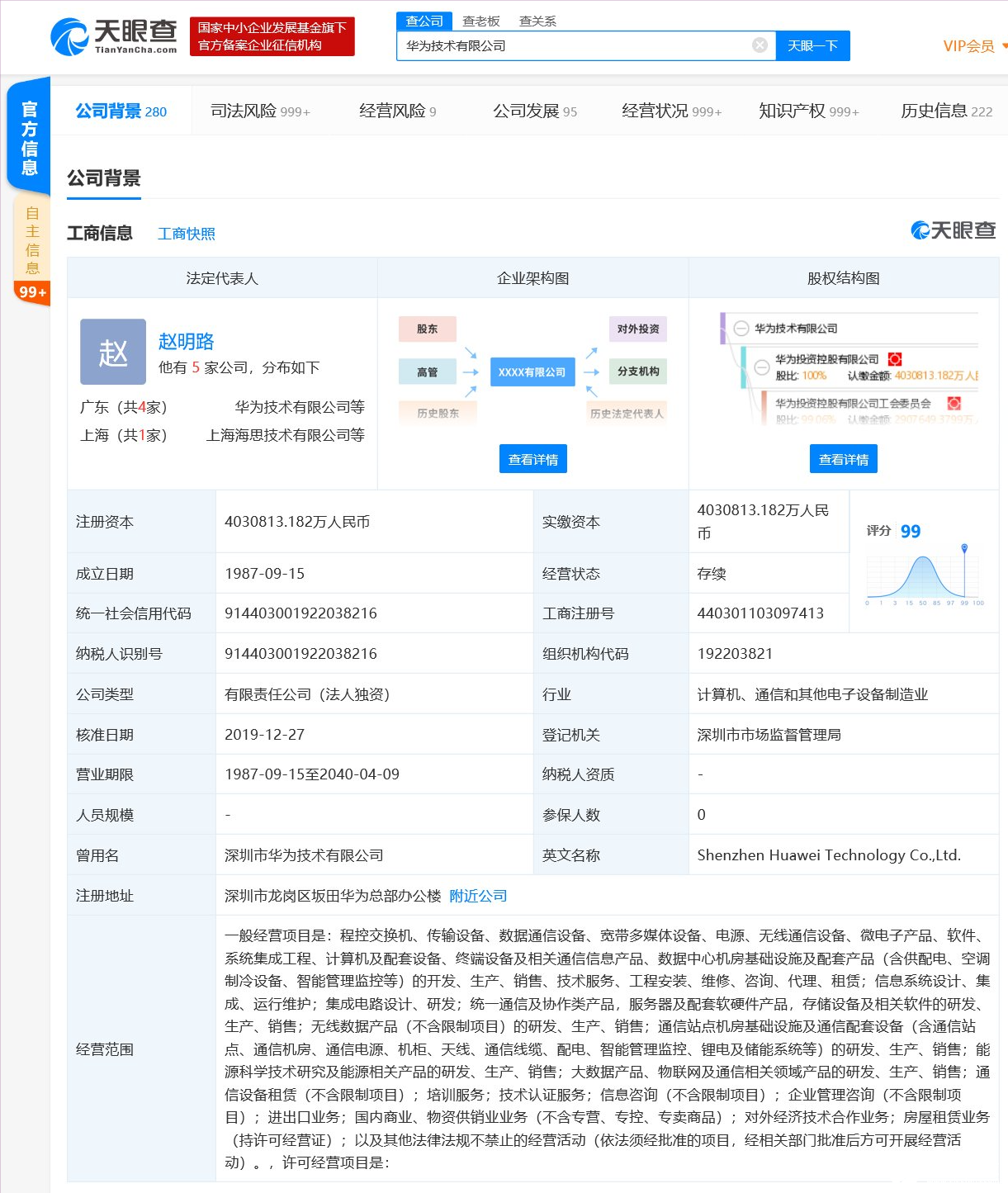Clear the search field with the X icon
Viewport: 1008px width, 1193px height.
[760, 45]
